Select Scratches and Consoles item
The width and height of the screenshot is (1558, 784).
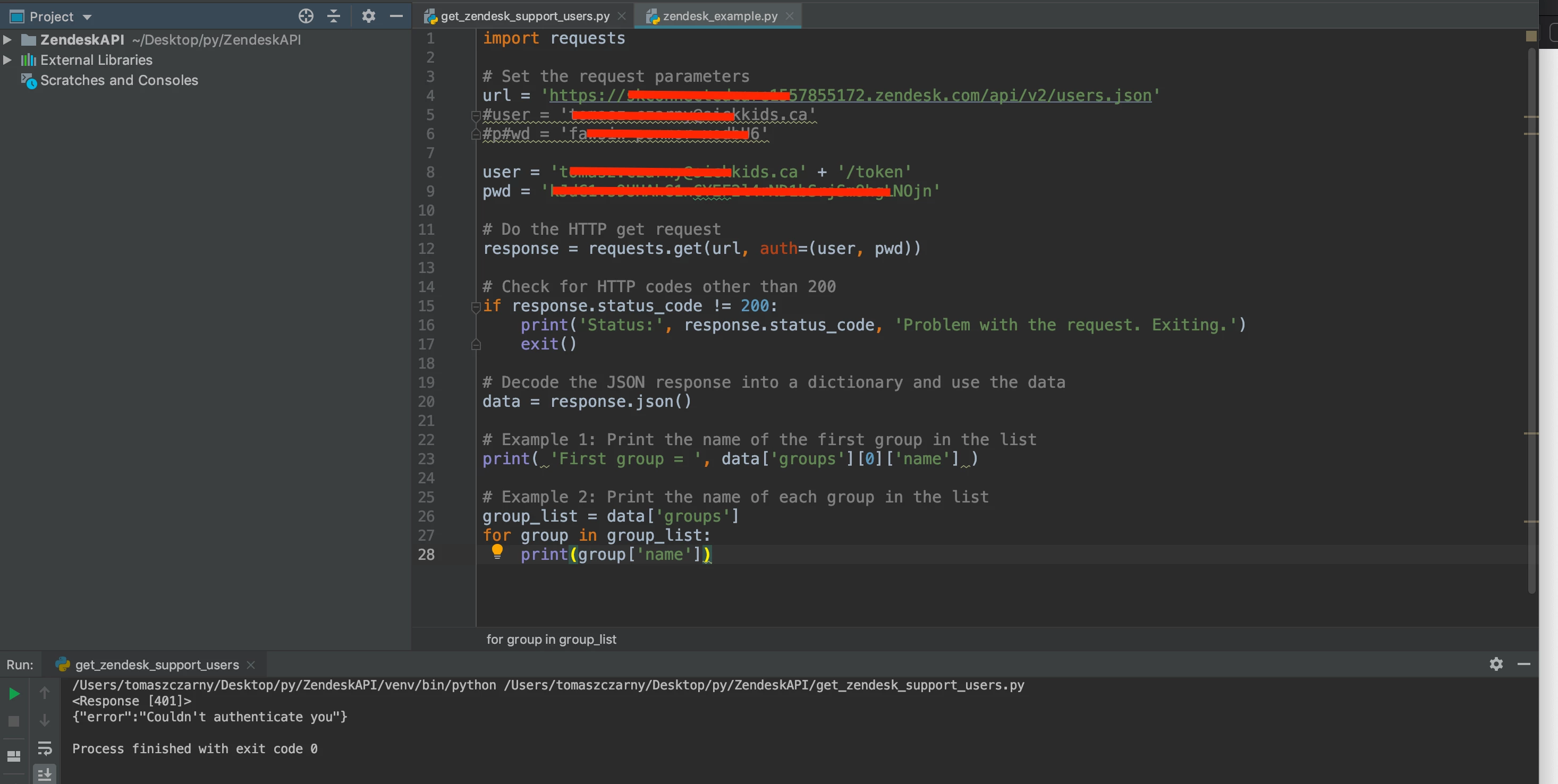click(x=119, y=80)
